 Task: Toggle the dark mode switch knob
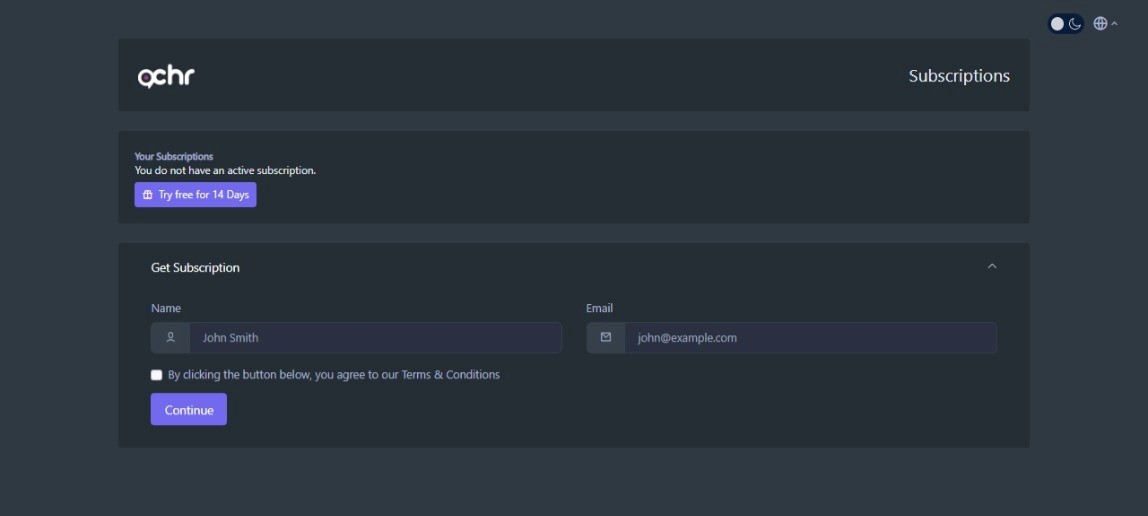1058,24
